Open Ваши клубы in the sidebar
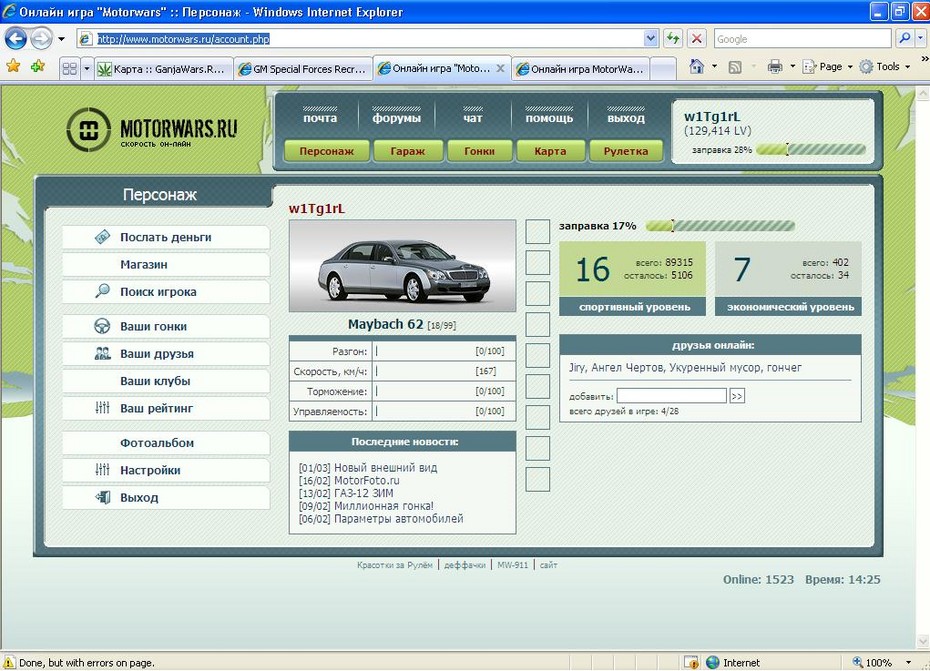Viewport: 930px width, 671px height. tap(165, 381)
